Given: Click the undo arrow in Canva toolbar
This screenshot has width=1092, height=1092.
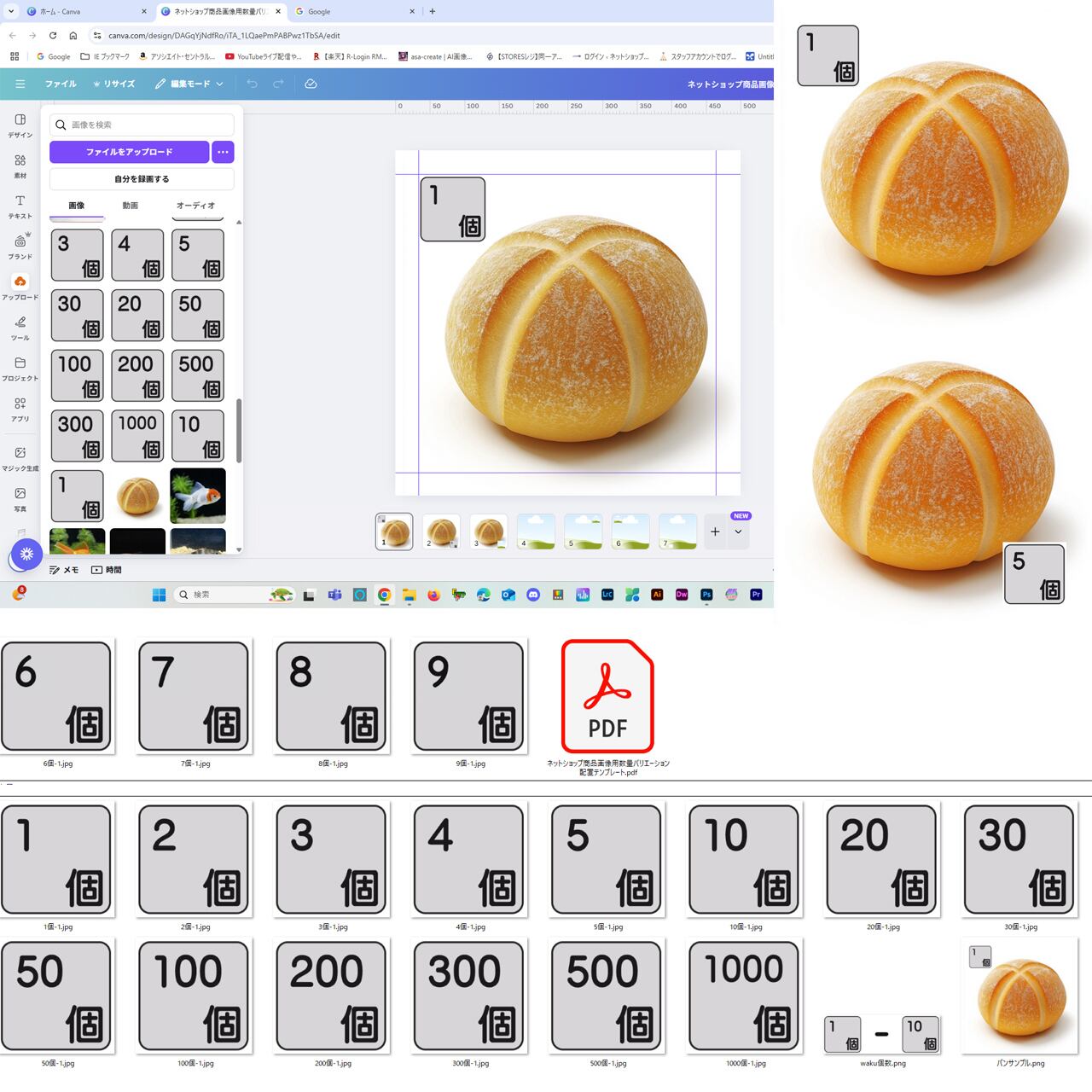Looking at the screenshot, I should click(x=252, y=84).
